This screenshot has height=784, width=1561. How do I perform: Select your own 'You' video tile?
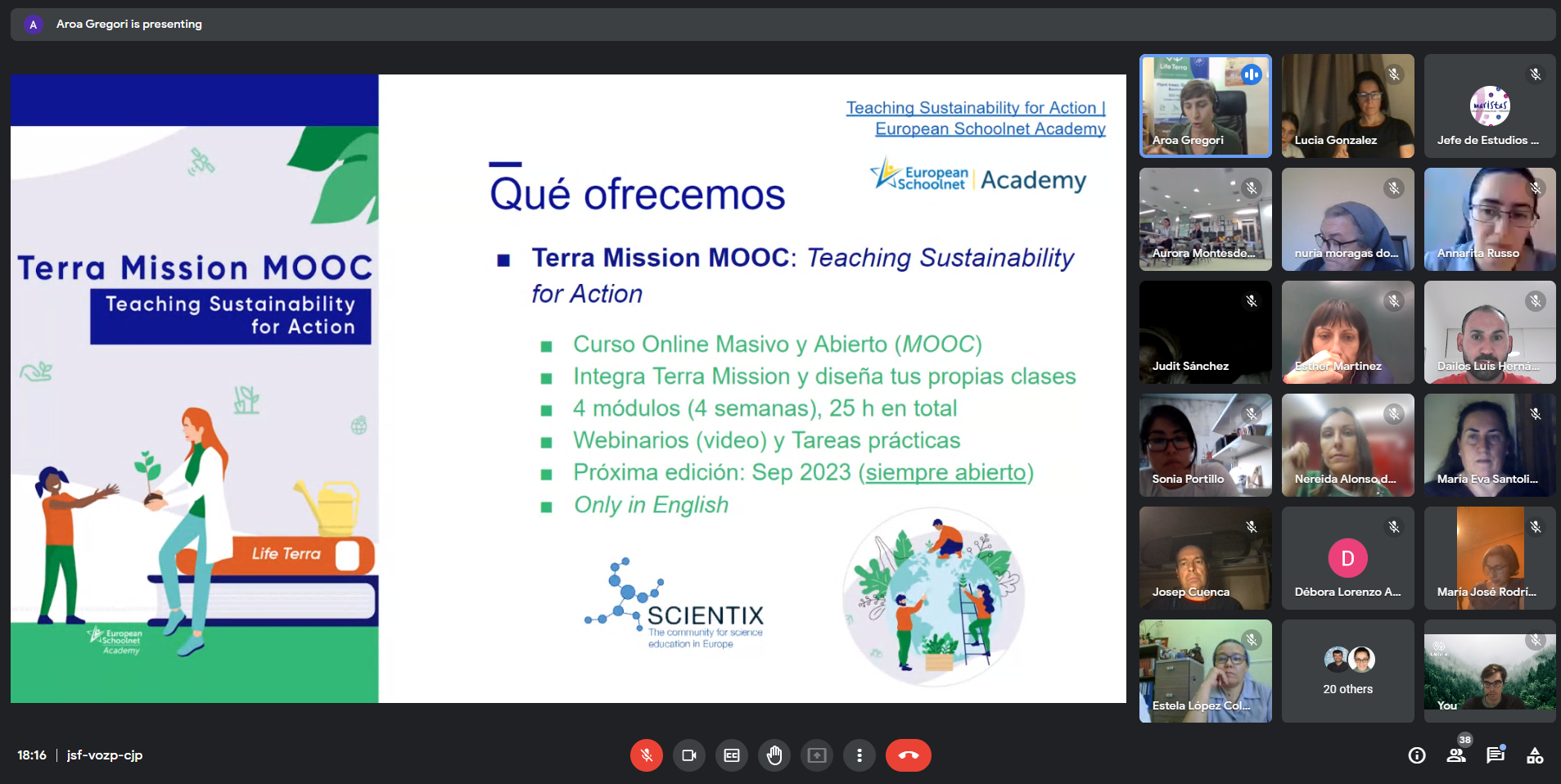tap(1490, 671)
